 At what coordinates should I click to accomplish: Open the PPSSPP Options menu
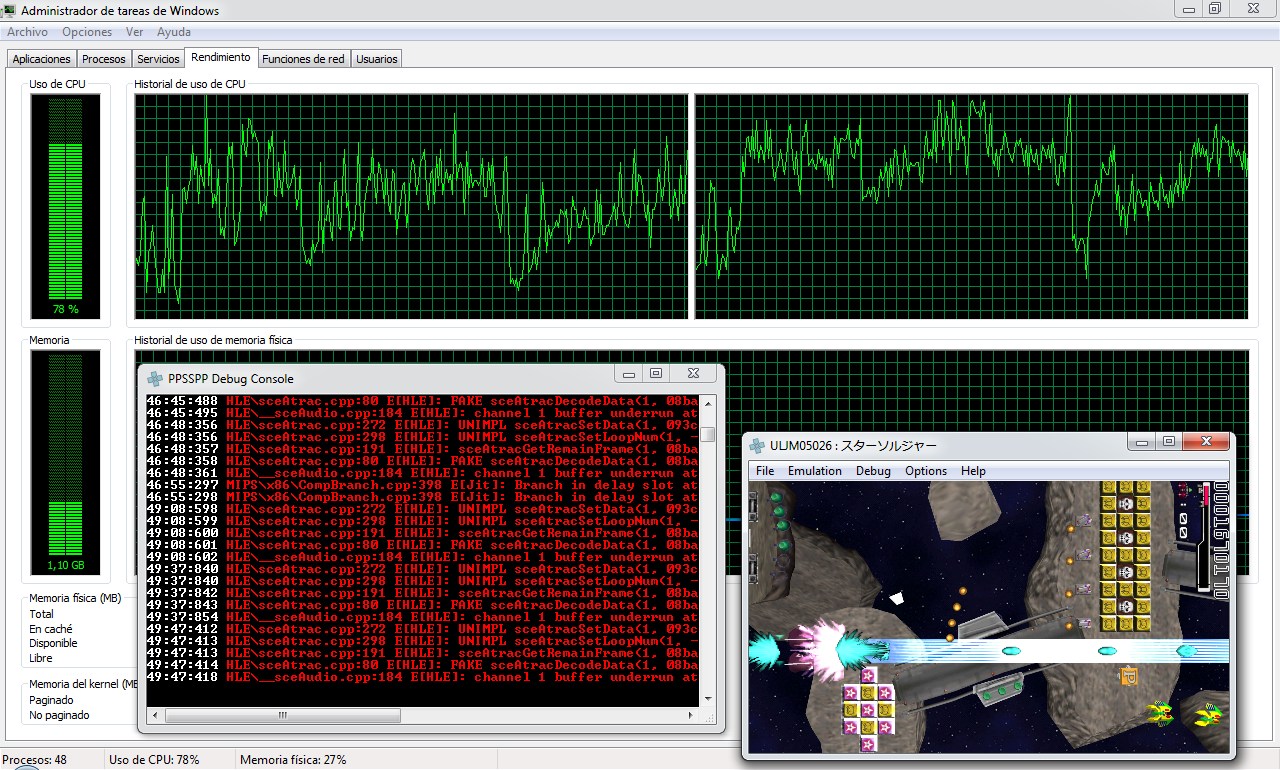point(925,471)
